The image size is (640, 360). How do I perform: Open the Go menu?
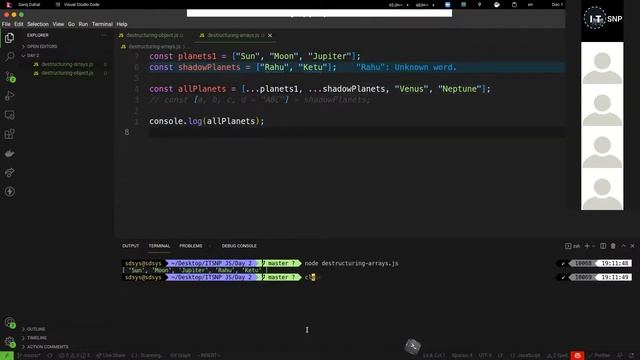pos(71,24)
